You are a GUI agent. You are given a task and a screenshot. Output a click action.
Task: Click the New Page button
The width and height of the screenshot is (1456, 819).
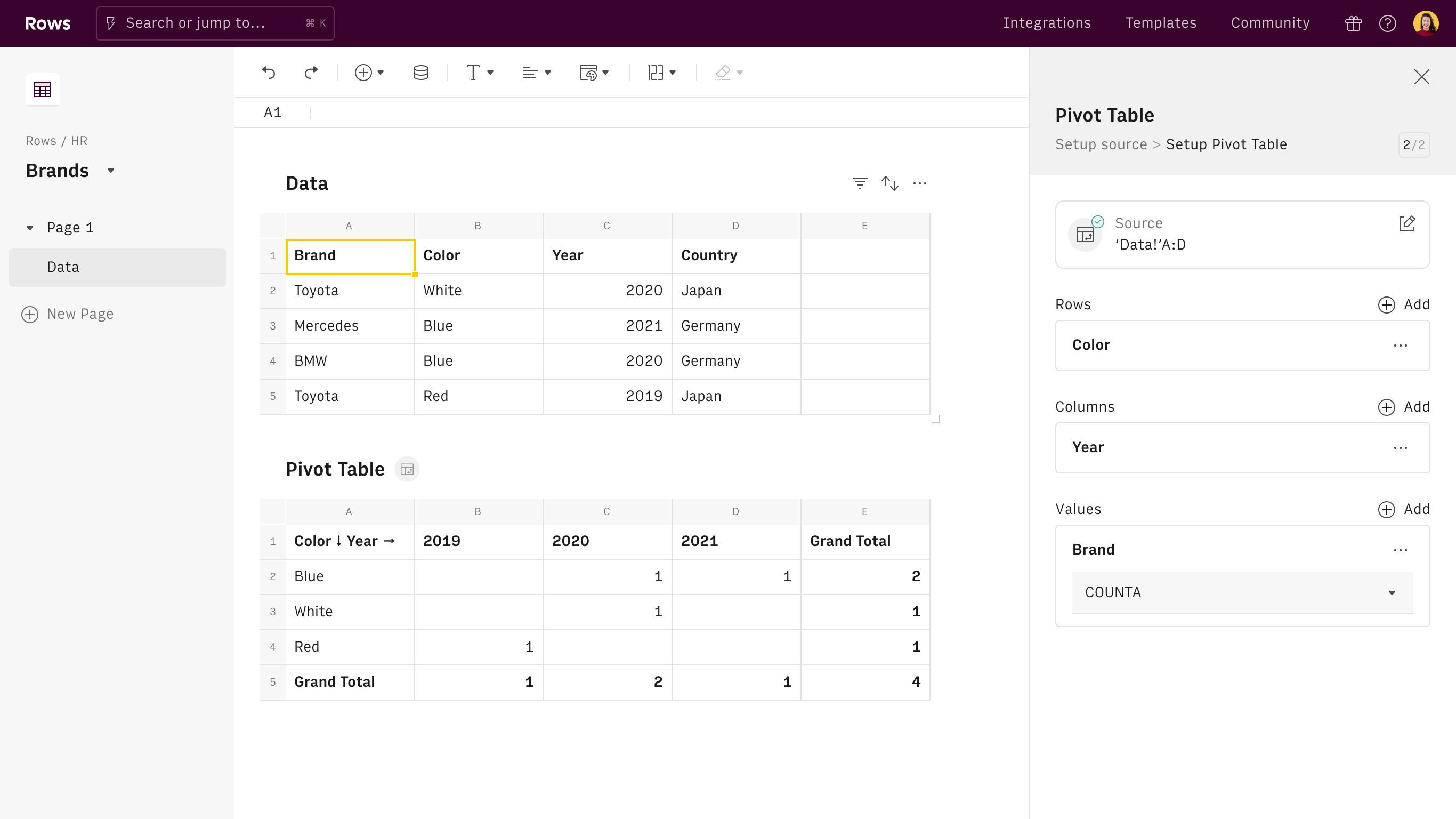(x=68, y=314)
